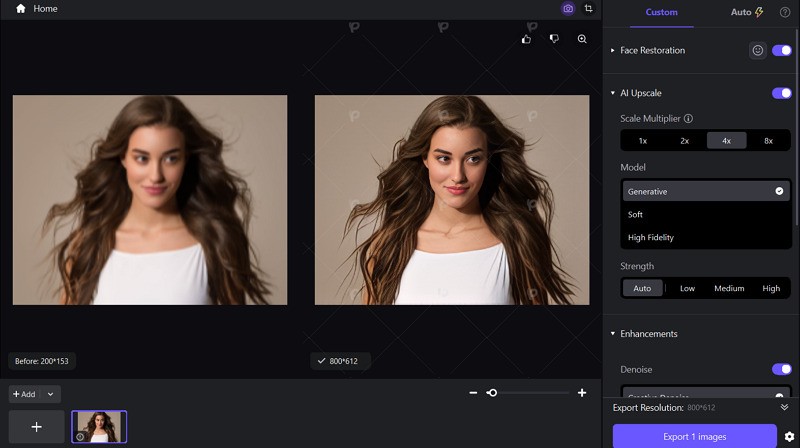Click the Export 1 images button
The image size is (800, 448).
[694, 437]
